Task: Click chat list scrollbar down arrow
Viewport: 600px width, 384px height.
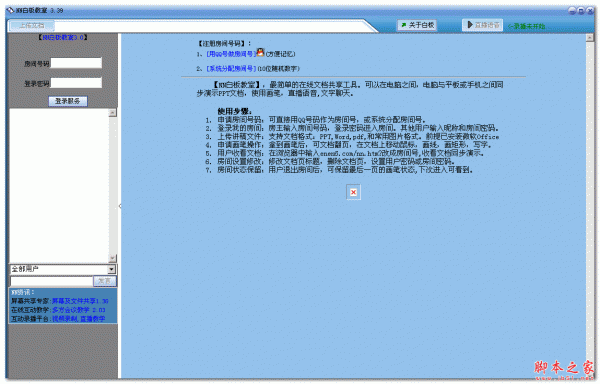Action: point(112,258)
